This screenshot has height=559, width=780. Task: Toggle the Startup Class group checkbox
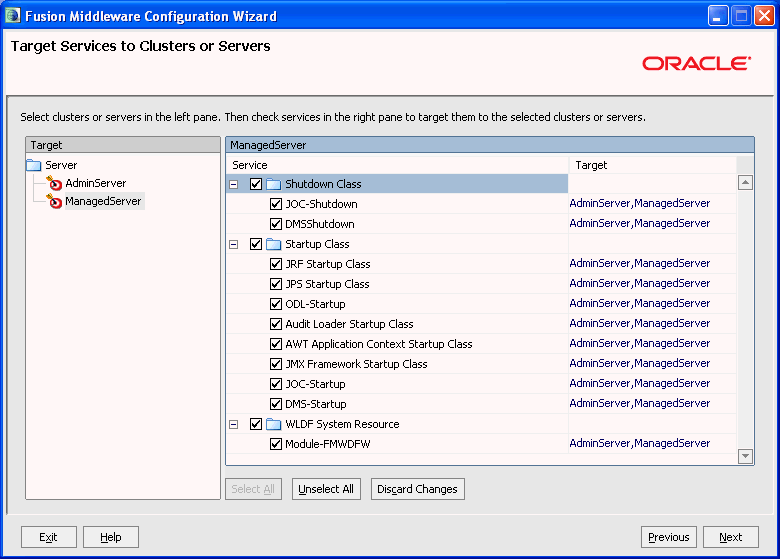point(256,244)
